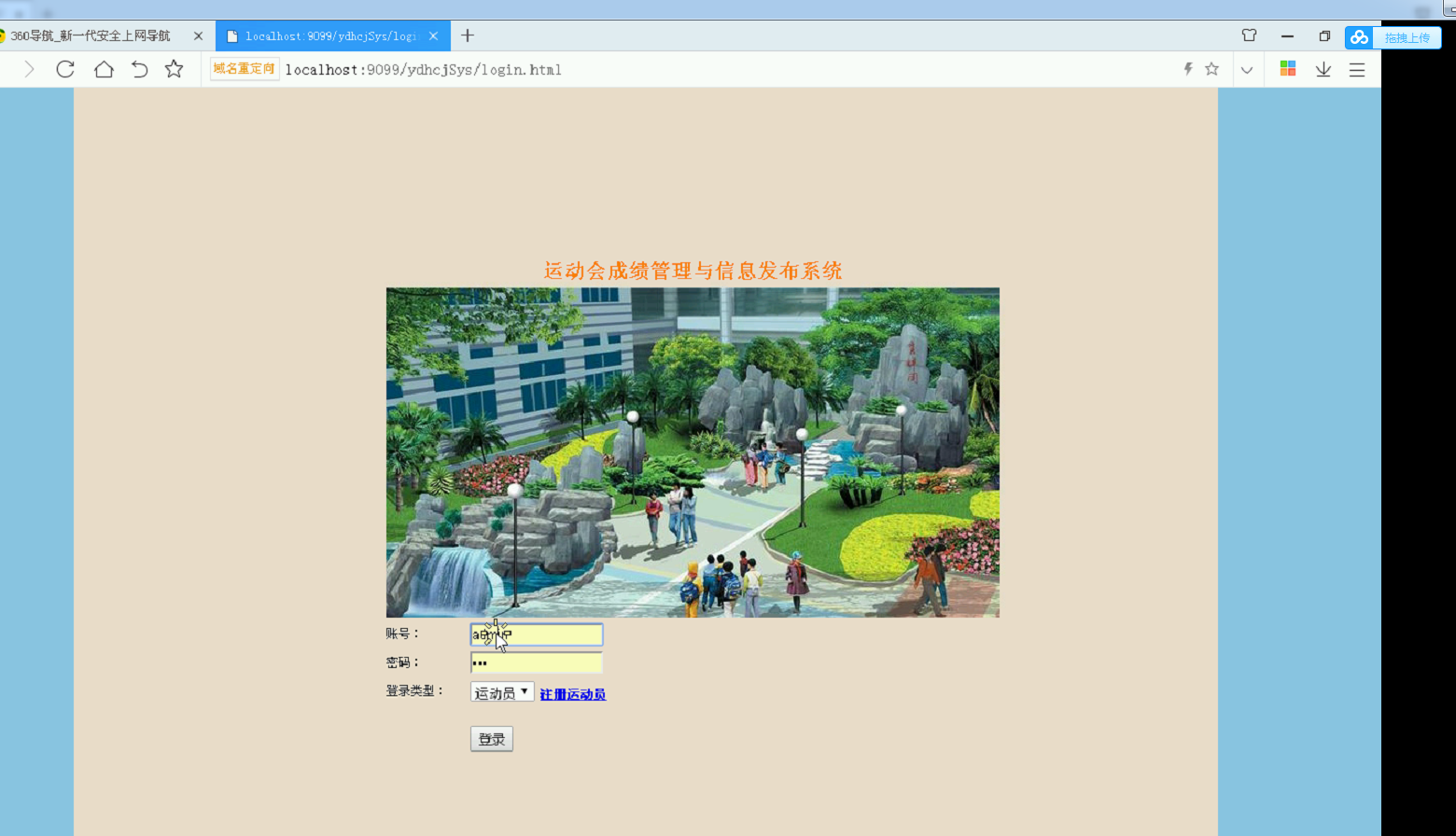Click the forward navigation arrow
The width and height of the screenshot is (1456, 836).
(x=30, y=69)
